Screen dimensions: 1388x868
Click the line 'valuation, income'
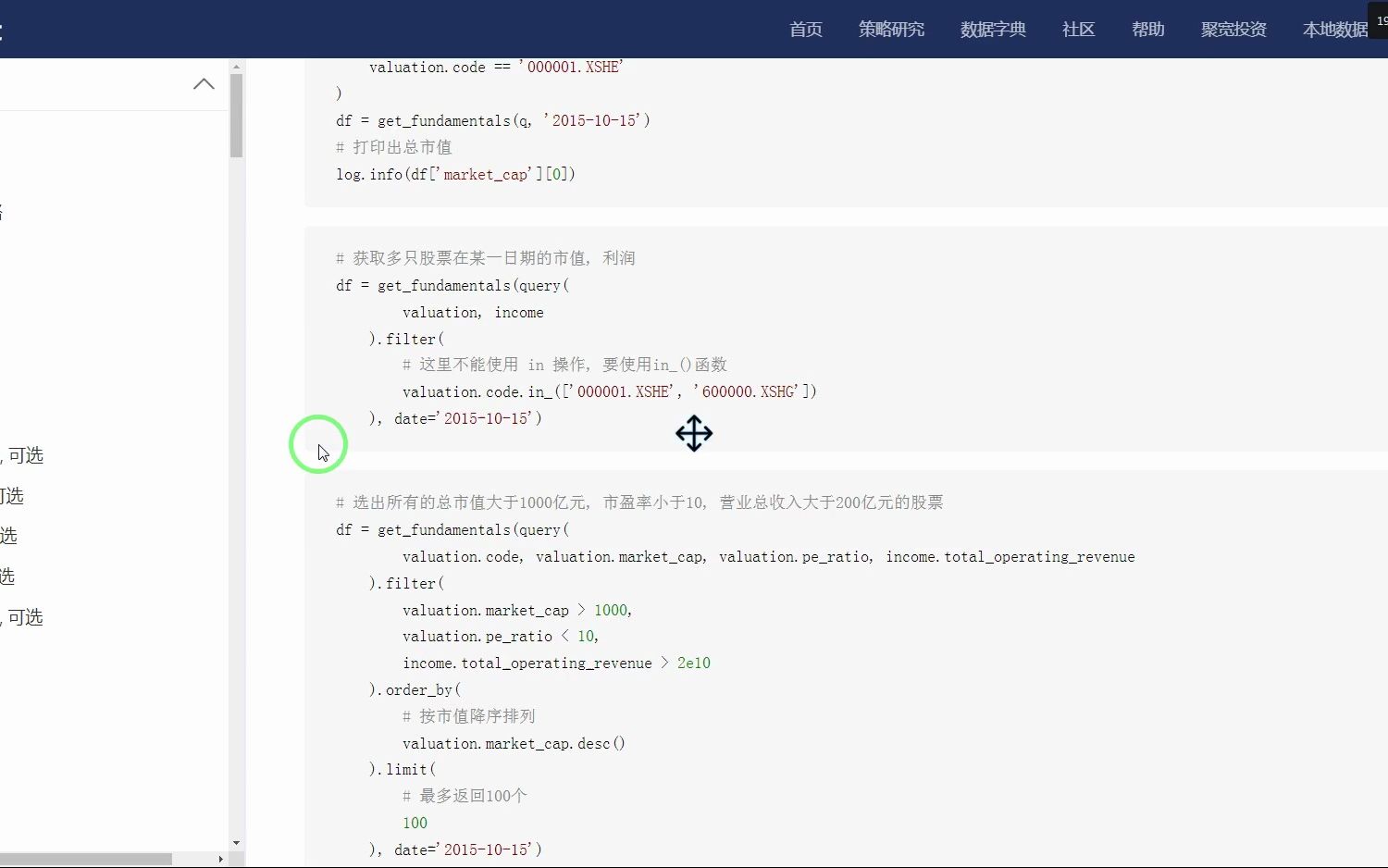[473, 313]
